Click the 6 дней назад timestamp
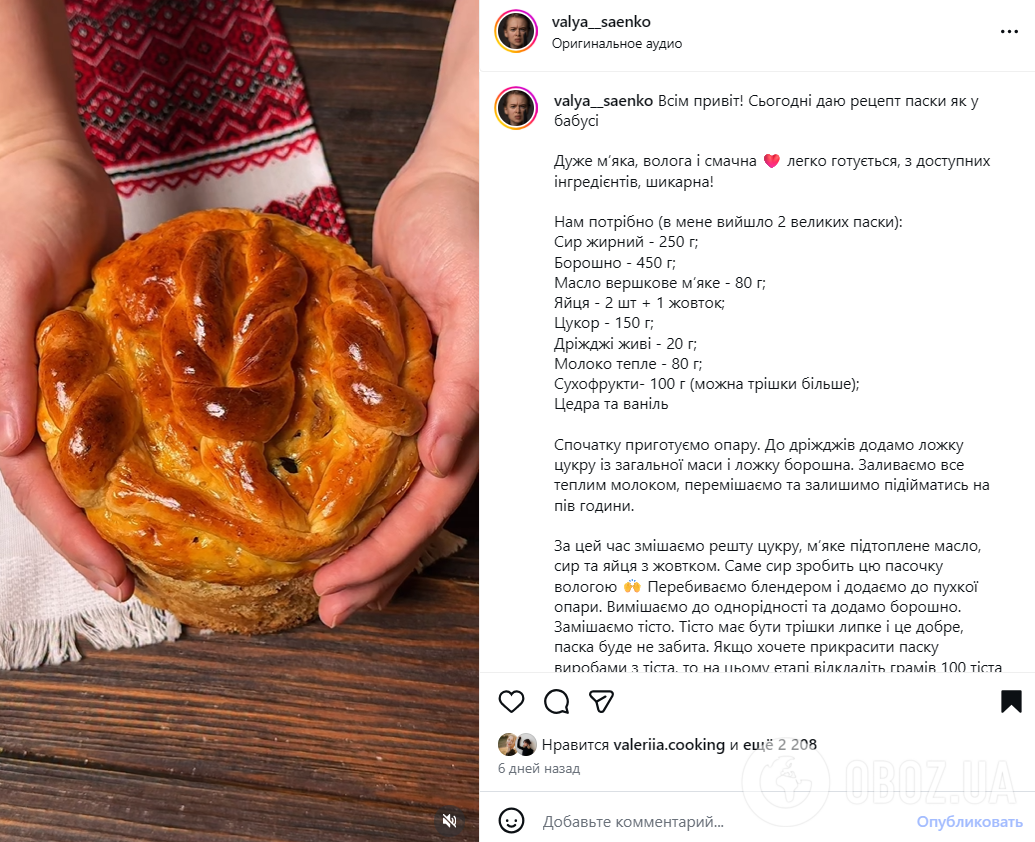The image size is (1035, 842). tap(539, 769)
